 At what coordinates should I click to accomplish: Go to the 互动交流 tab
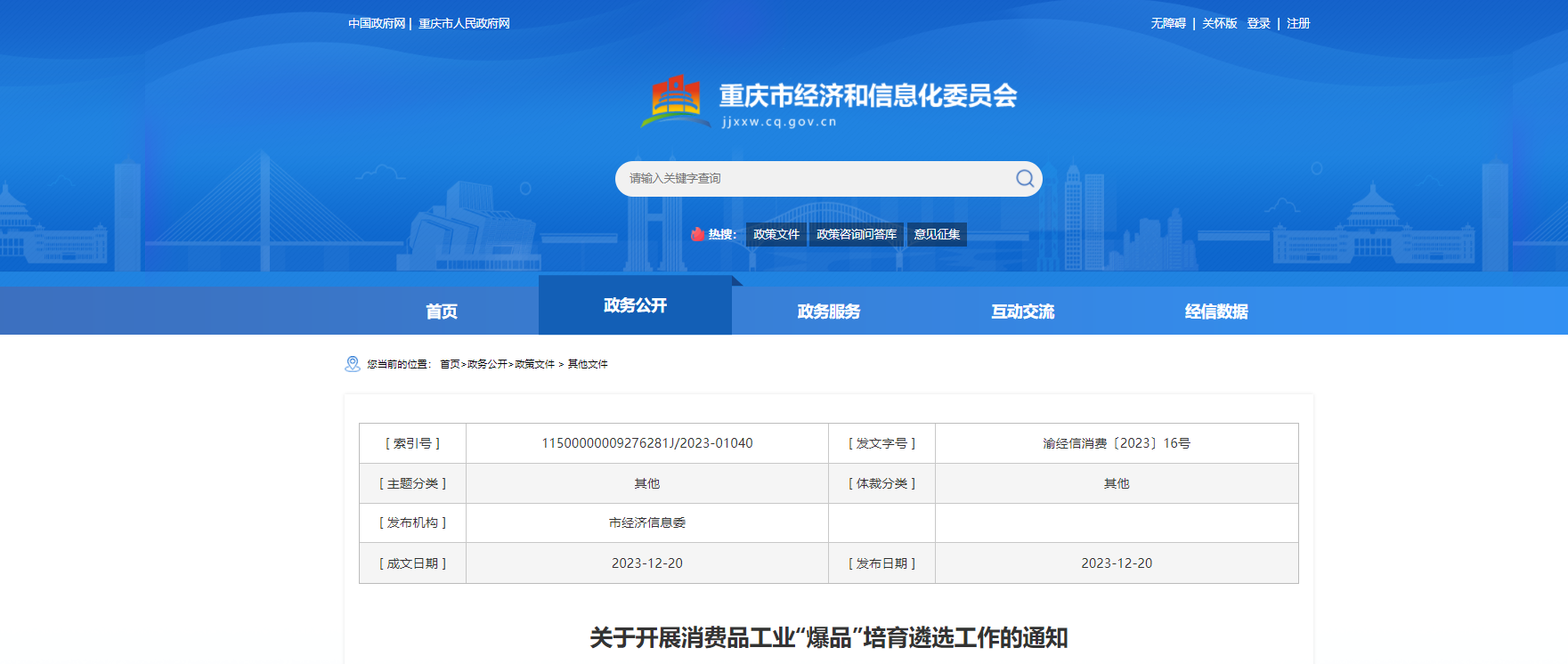tap(1022, 312)
